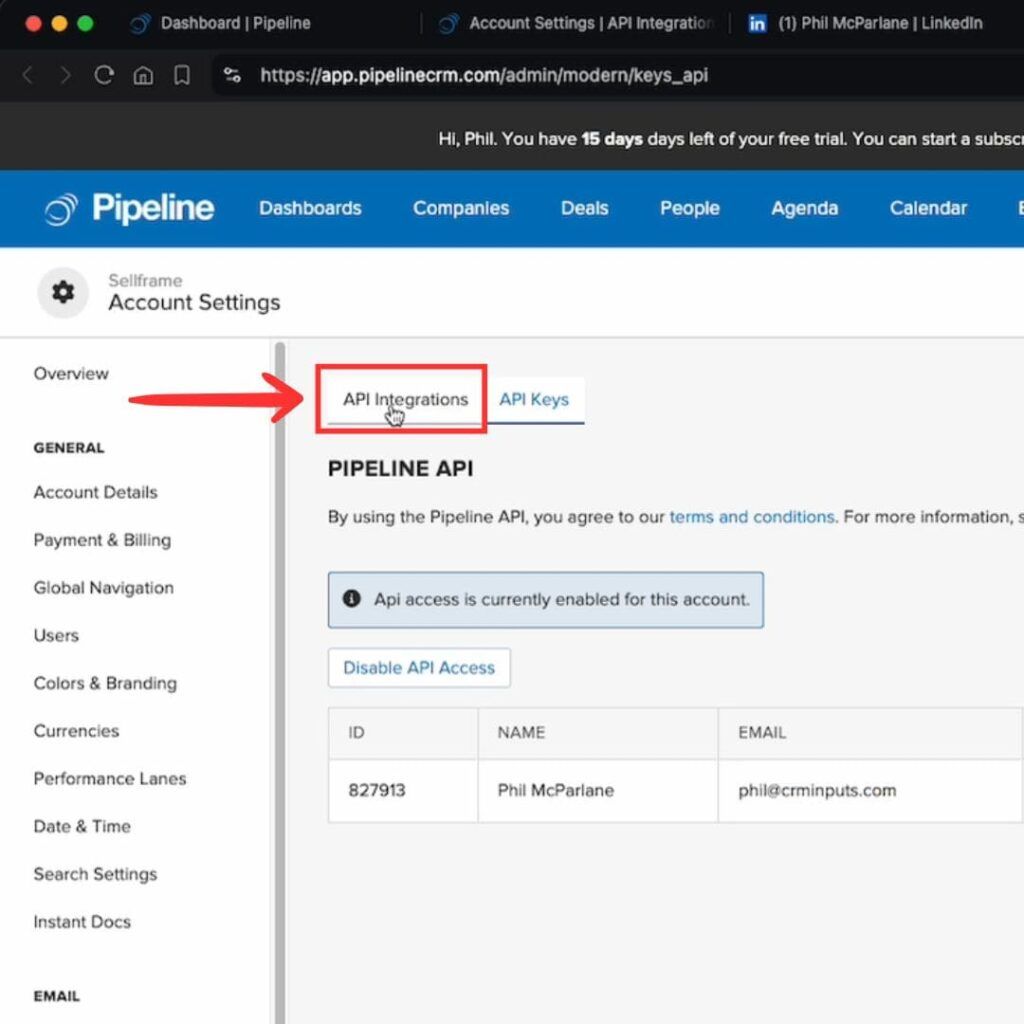Viewport: 1024px width, 1024px height.
Task: Open Currencies settings in sidebar
Action: [76, 731]
